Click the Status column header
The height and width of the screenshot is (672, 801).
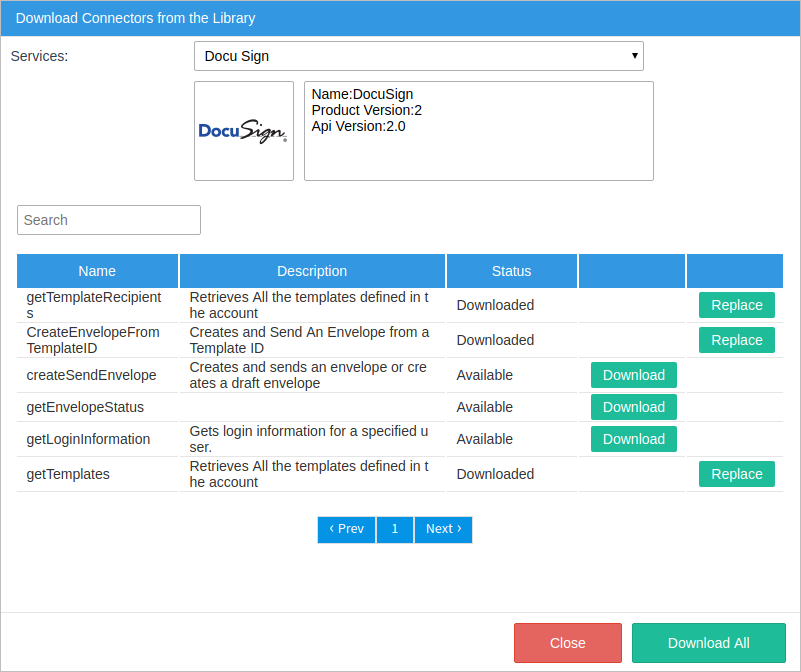click(511, 271)
